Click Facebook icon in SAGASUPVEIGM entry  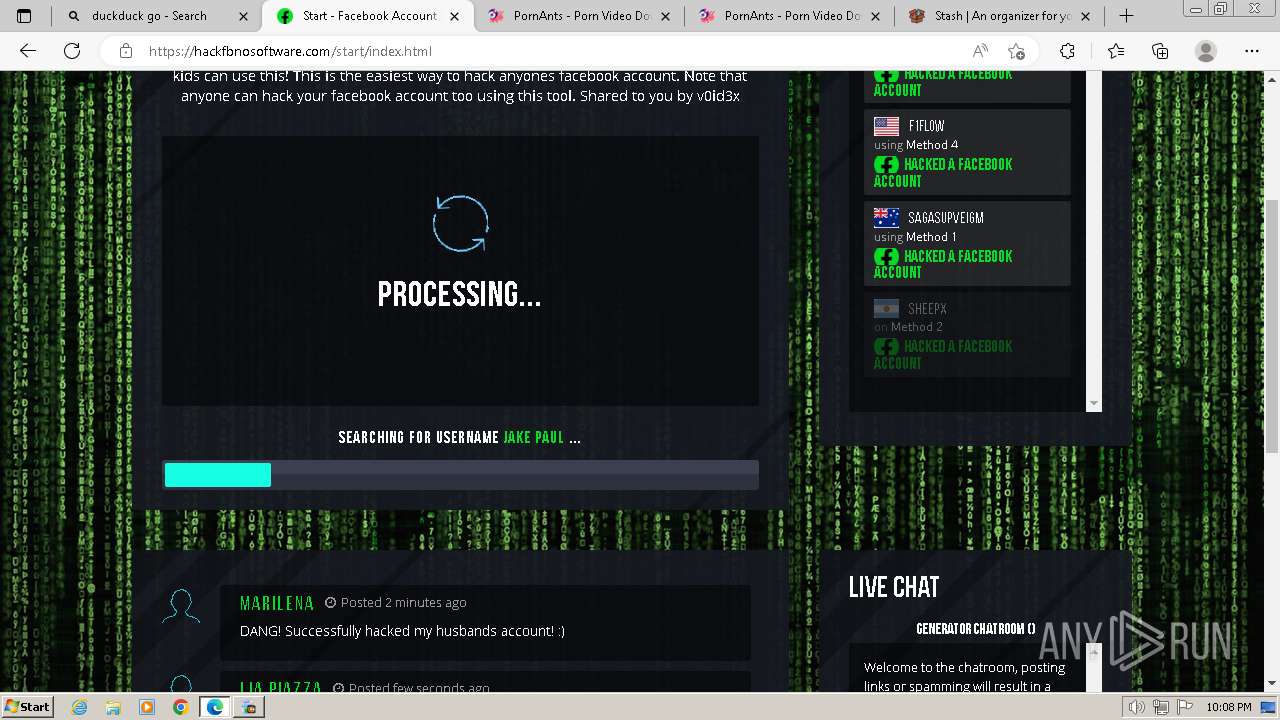point(886,256)
